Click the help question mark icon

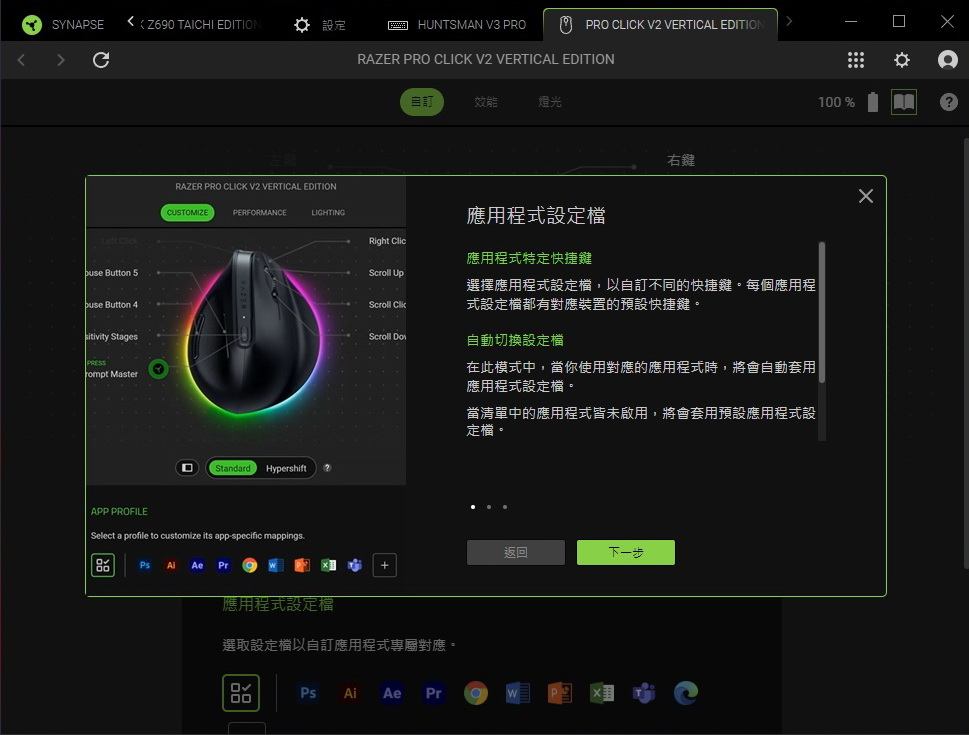coord(949,102)
